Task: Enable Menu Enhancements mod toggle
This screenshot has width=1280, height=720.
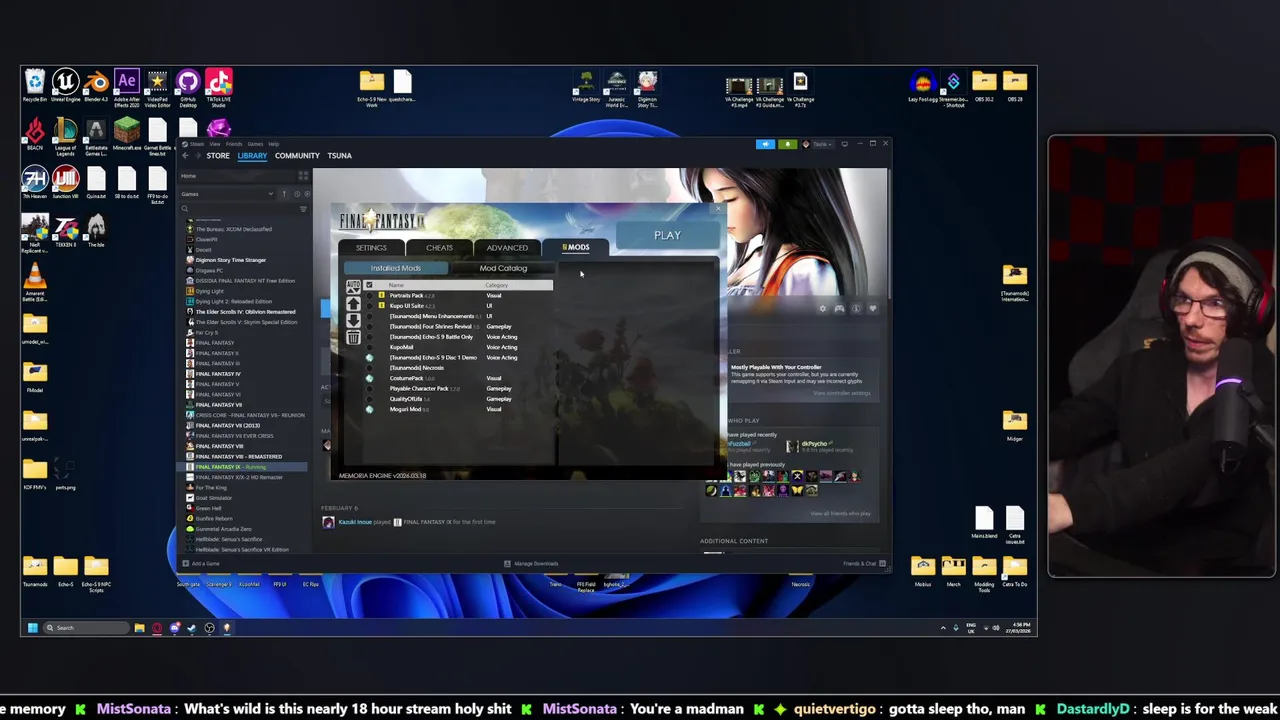Action: 369,316
